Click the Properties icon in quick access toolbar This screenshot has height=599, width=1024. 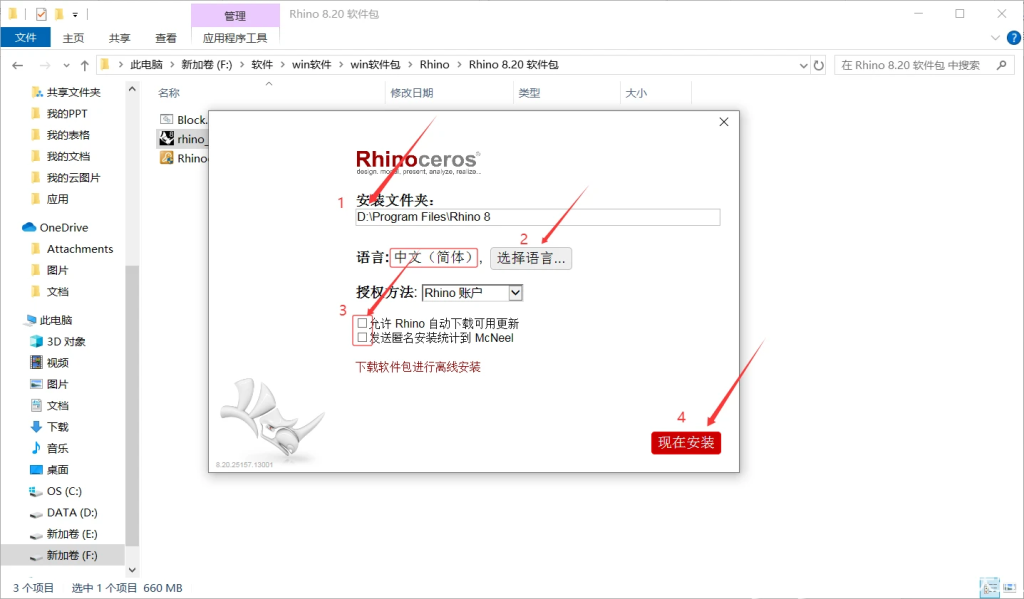tap(42, 14)
